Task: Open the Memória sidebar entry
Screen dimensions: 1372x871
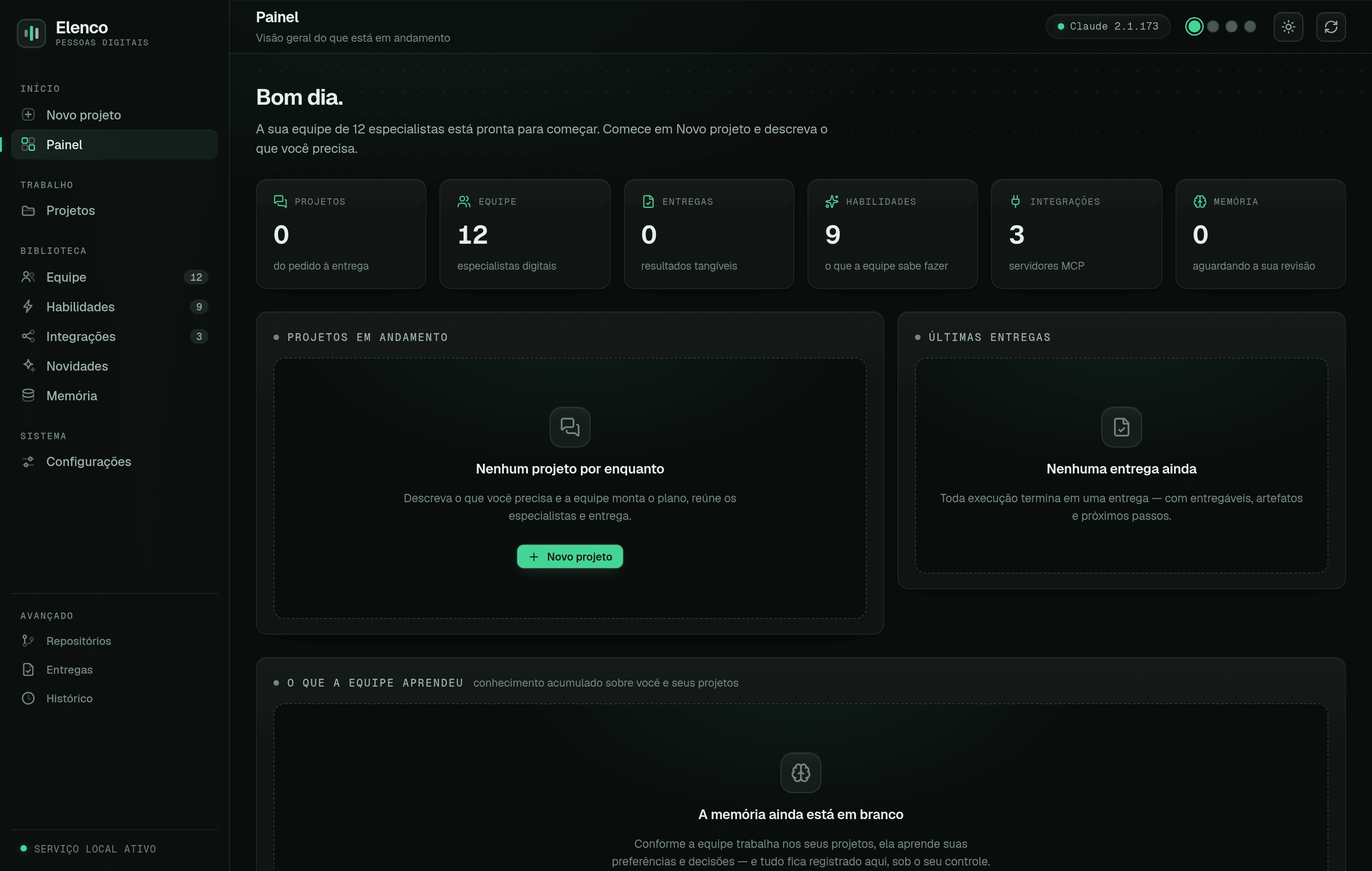Action: [114, 395]
